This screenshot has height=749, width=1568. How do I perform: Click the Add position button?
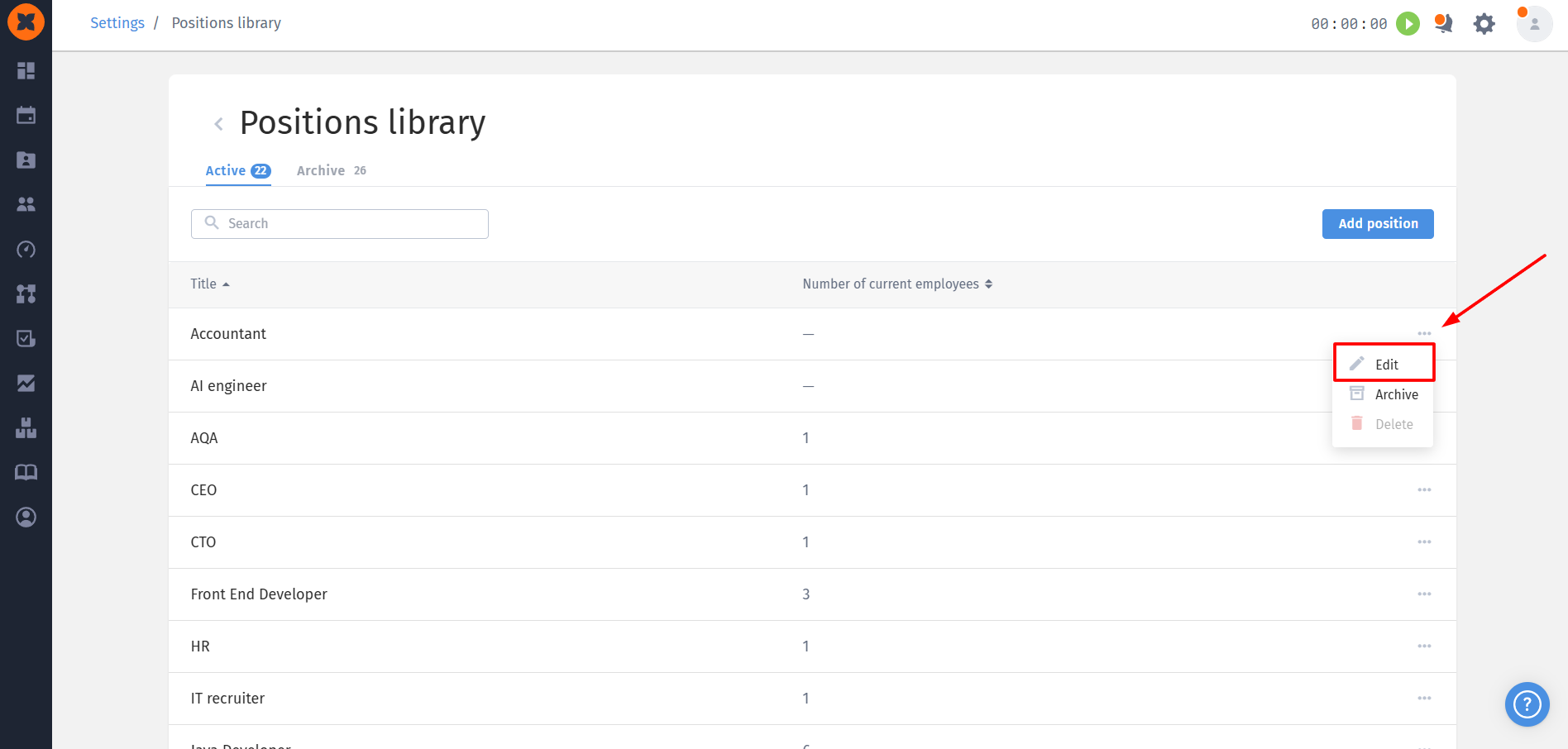pos(1378,224)
